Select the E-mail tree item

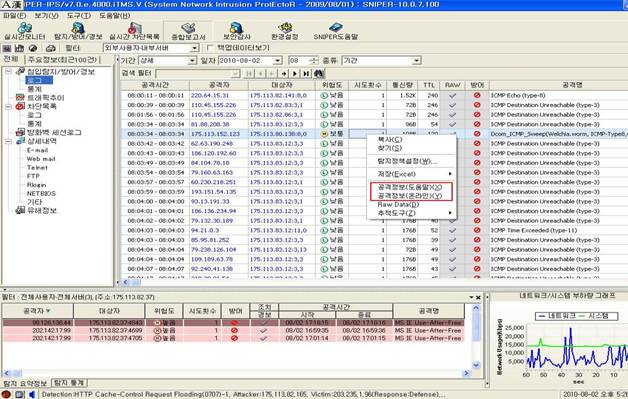[x=37, y=150]
